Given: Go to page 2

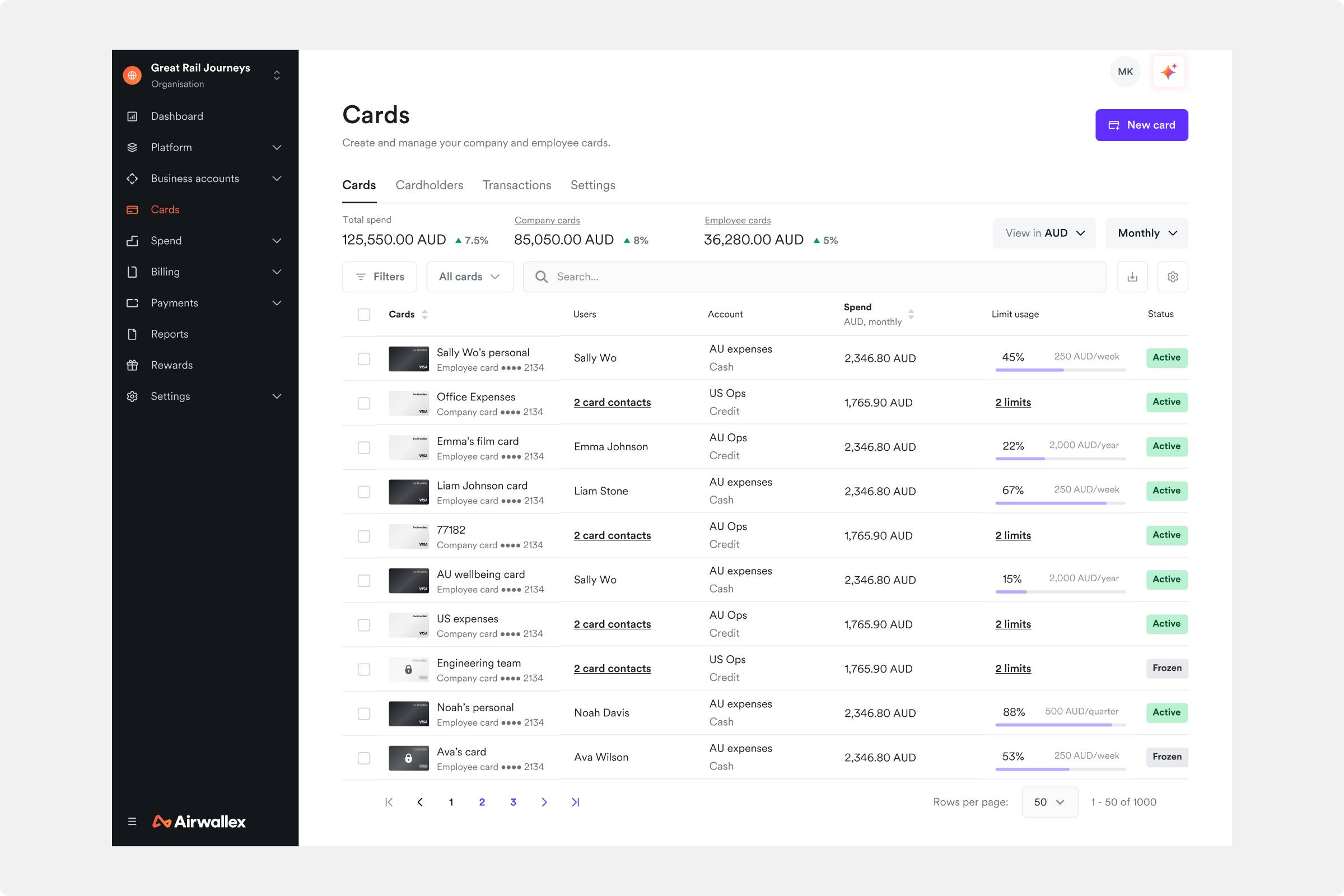Looking at the screenshot, I should tap(482, 802).
